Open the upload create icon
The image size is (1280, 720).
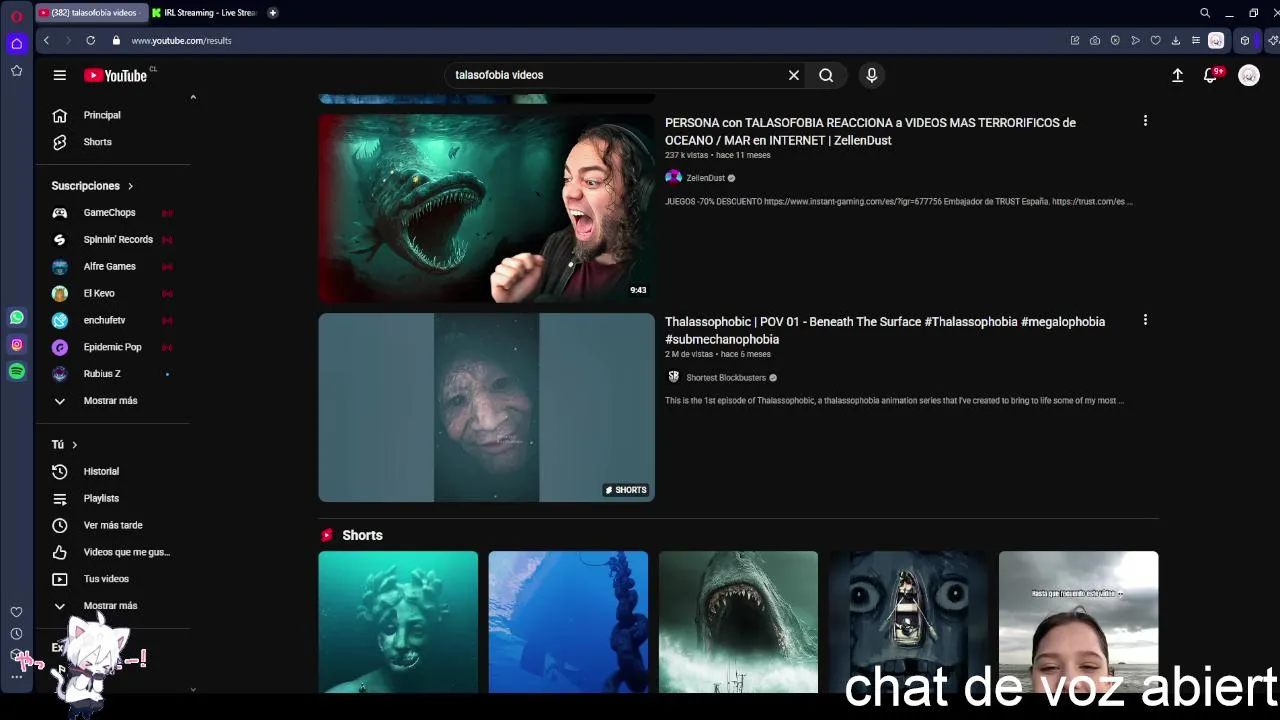point(1178,75)
